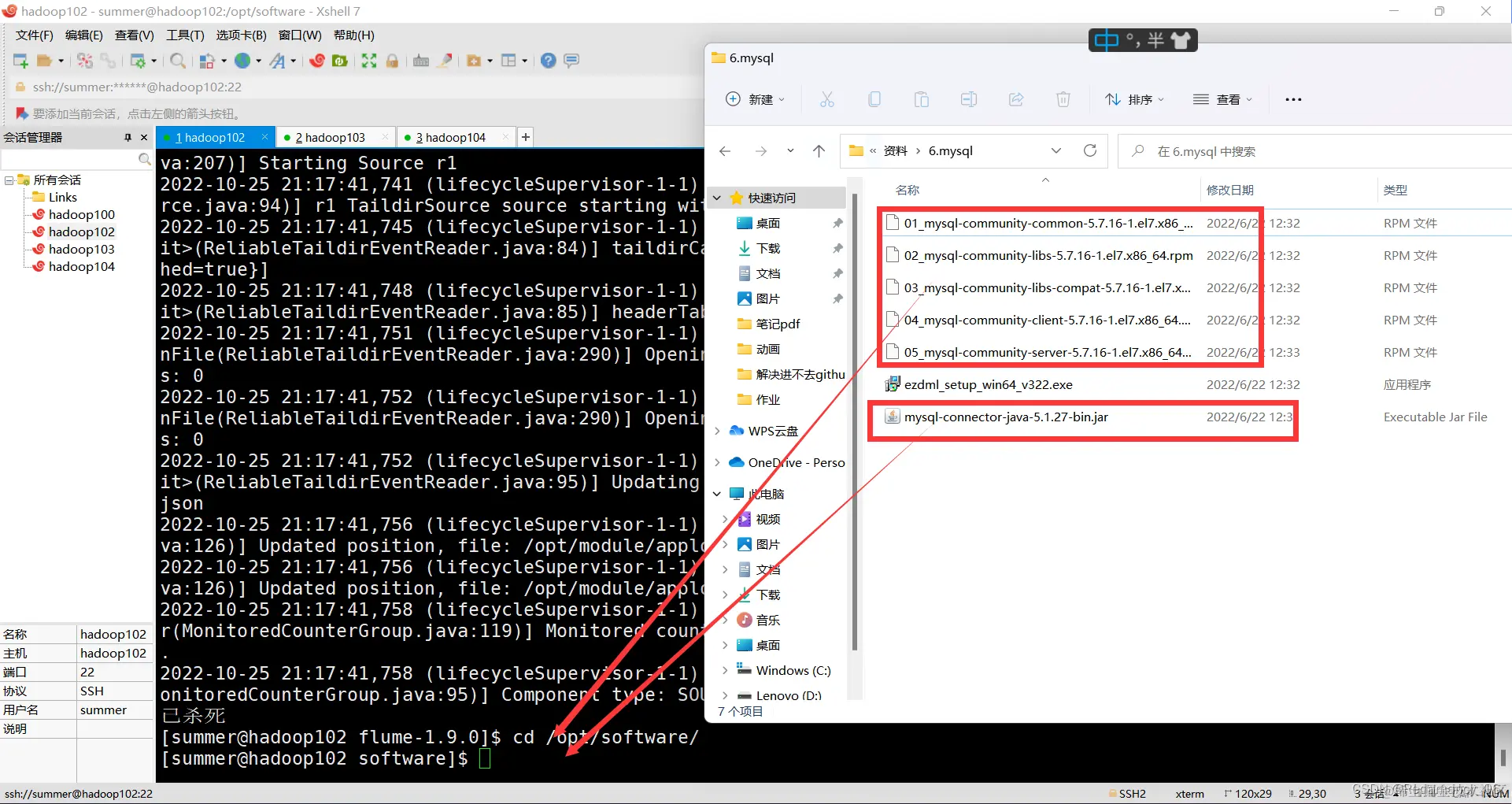Collapse the 所有会话 tree node

[9, 180]
